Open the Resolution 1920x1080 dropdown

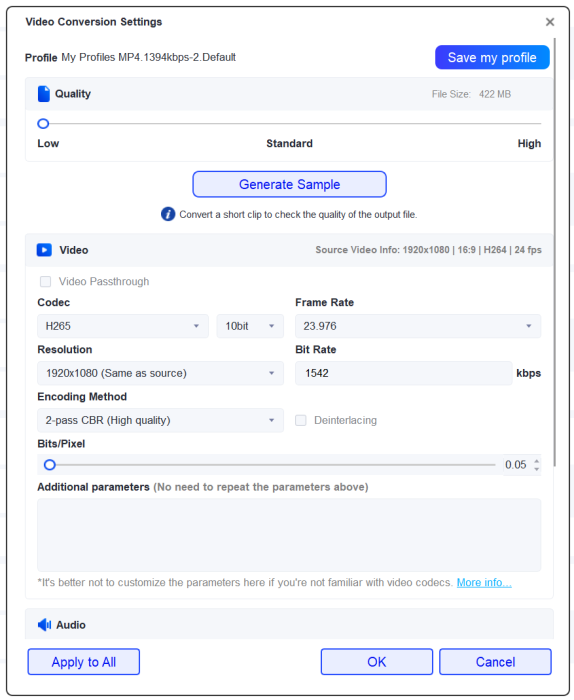(x=160, y=373)
